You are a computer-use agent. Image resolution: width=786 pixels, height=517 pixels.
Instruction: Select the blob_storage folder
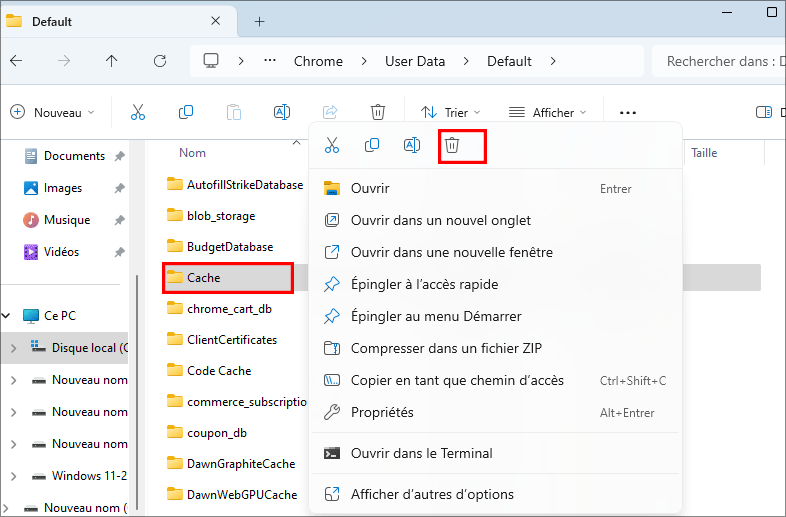click(x=211, y=216)
